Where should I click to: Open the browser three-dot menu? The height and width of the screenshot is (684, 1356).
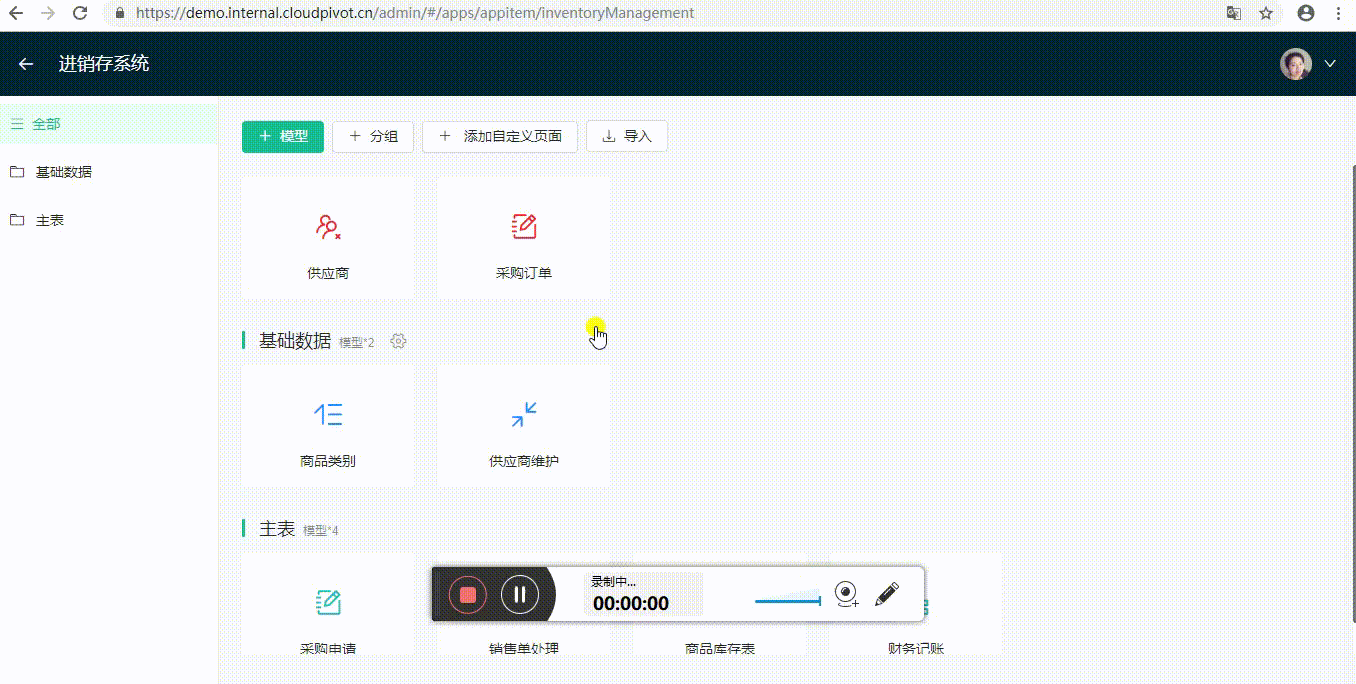click(x=1337, y=14)
